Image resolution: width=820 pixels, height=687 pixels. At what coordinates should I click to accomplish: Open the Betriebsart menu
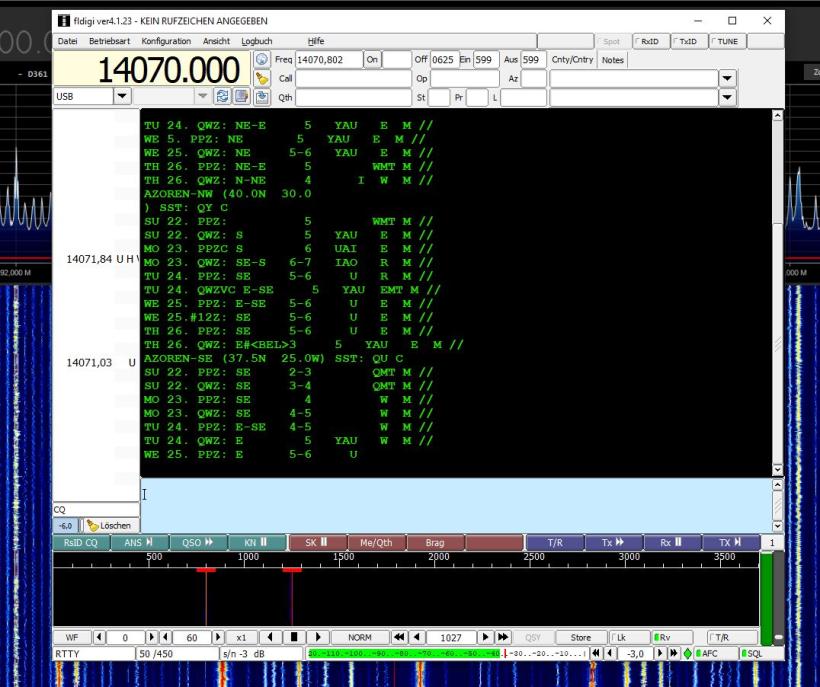[x=110, y=41]
